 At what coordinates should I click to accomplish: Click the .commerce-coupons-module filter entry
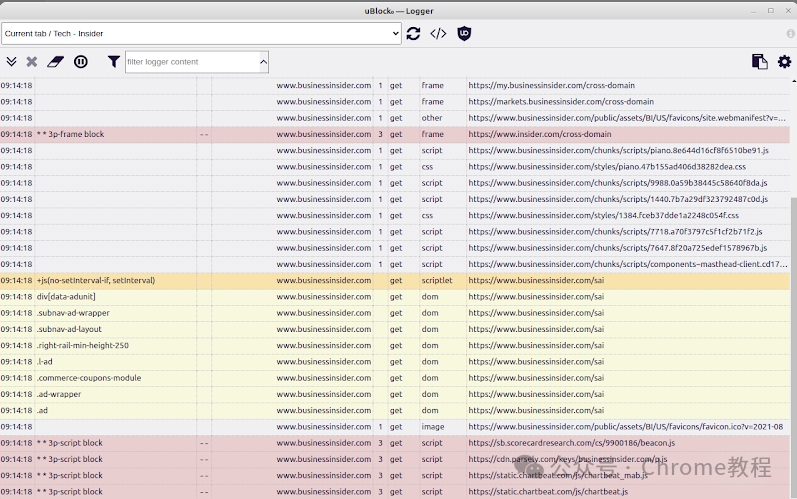(x=89, y=378)
